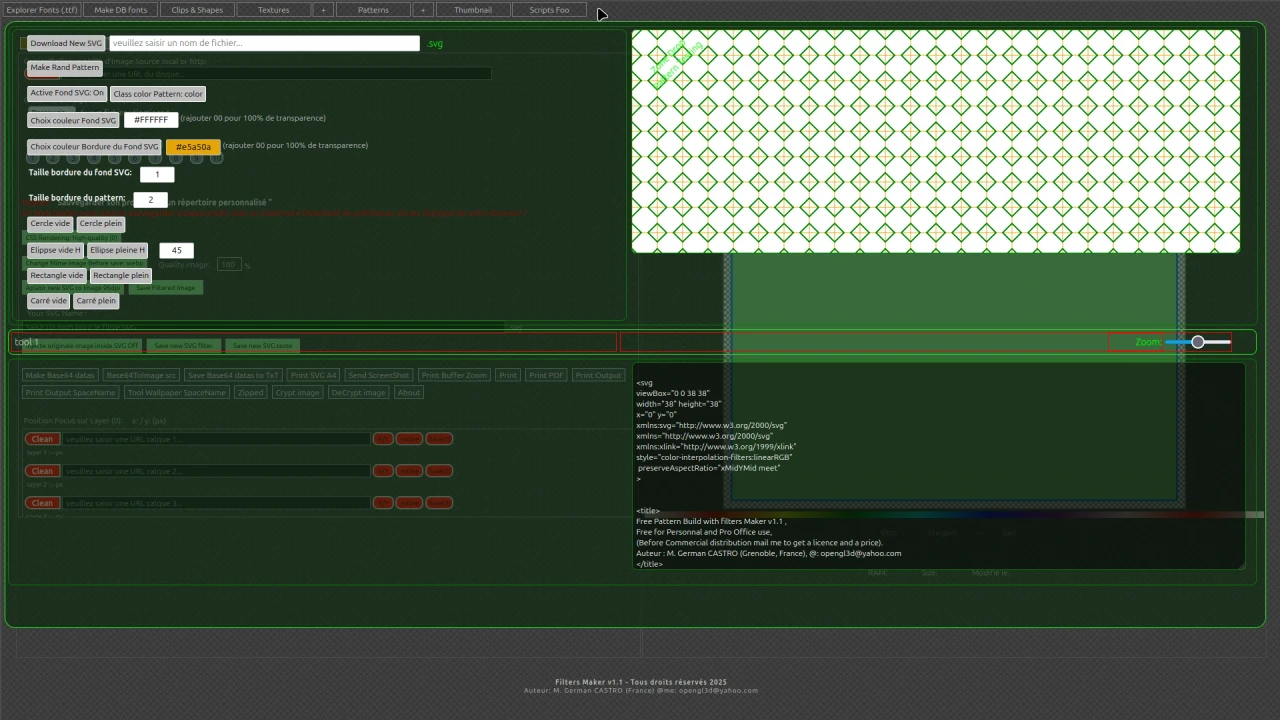The image size is (1280, 720).
Task: Select the Ellipse pleine H shape tool
Action: 117,249
